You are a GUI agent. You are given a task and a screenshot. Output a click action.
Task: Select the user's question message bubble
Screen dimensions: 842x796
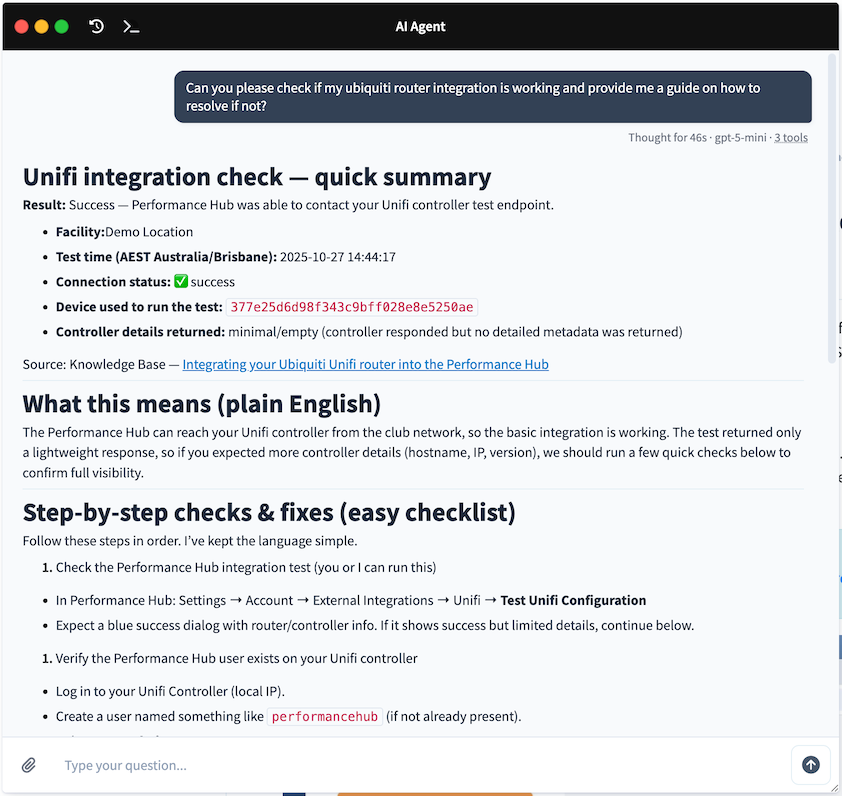tap(492, 96)
